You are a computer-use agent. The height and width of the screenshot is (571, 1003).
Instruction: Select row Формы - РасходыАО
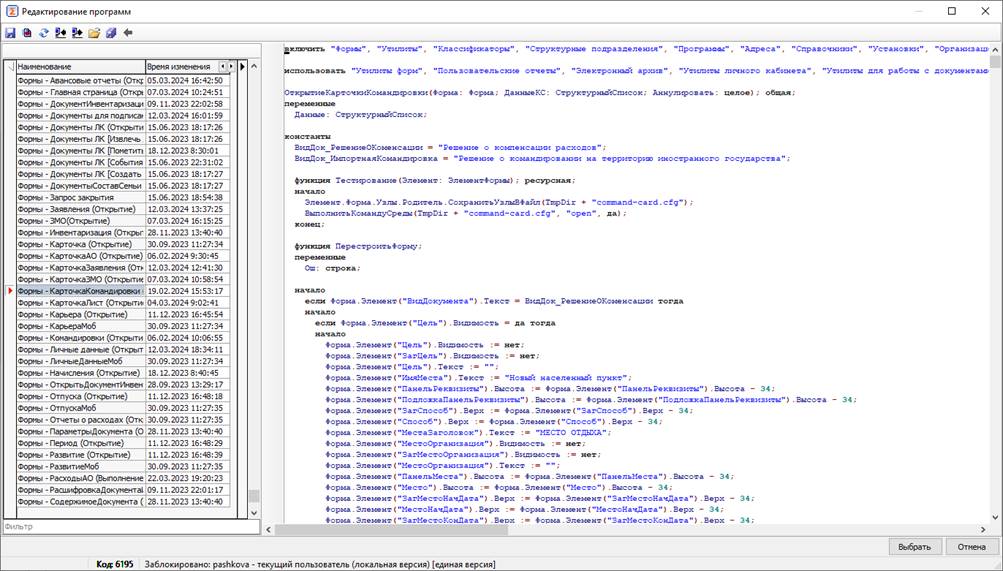tap(123, 478)
